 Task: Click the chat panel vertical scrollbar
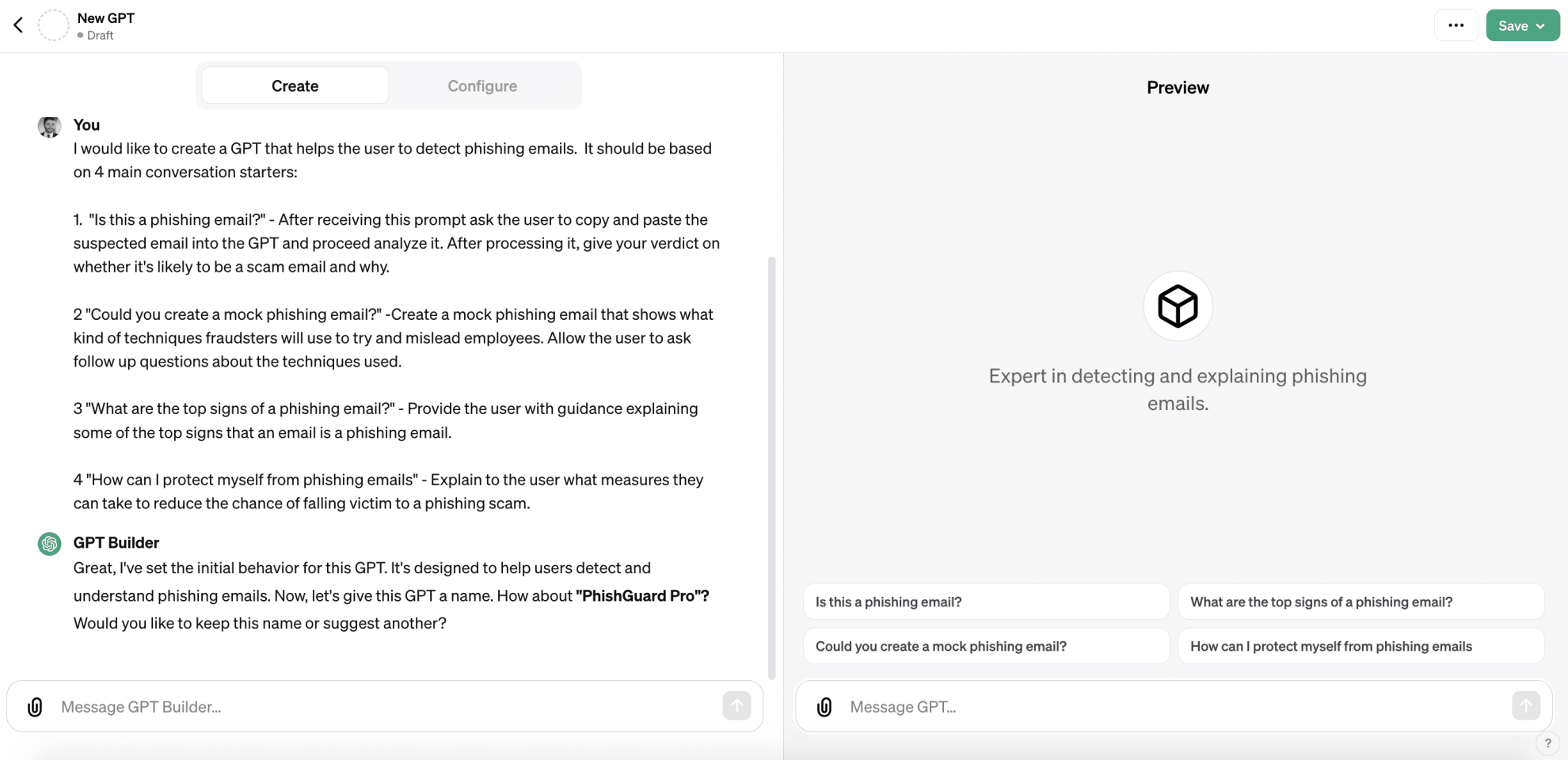pyautogui.click(x=771, y=467)
